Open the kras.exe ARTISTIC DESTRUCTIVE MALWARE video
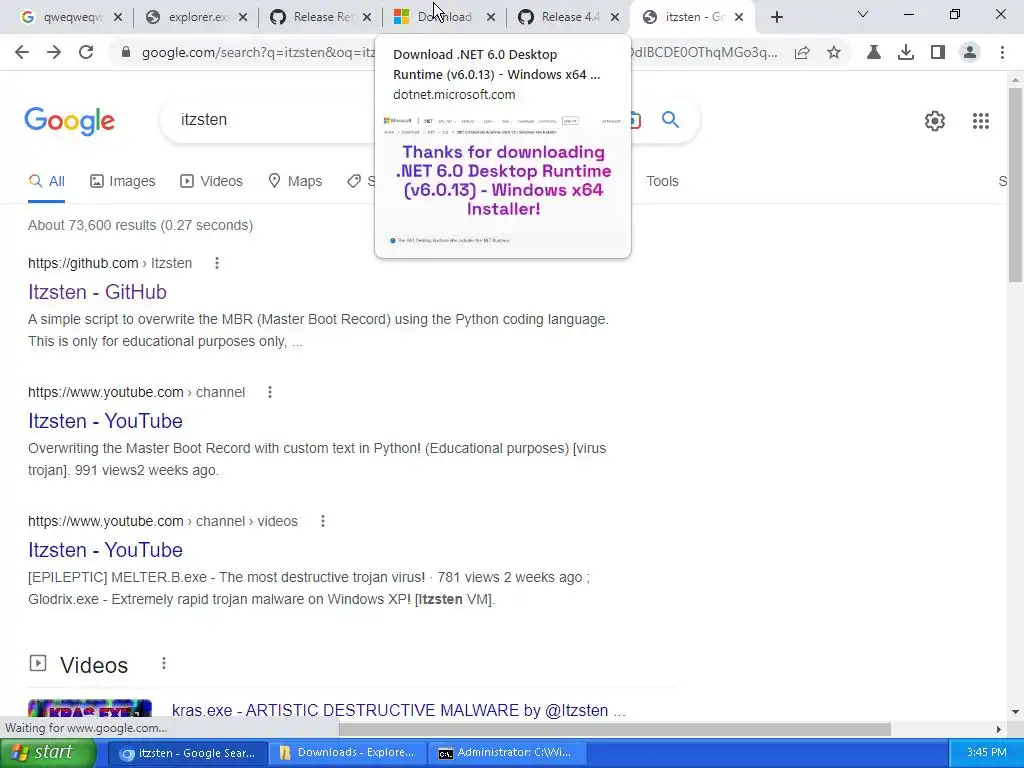Viewport: 1024px width, 768px height. click(x=399, y=710)
